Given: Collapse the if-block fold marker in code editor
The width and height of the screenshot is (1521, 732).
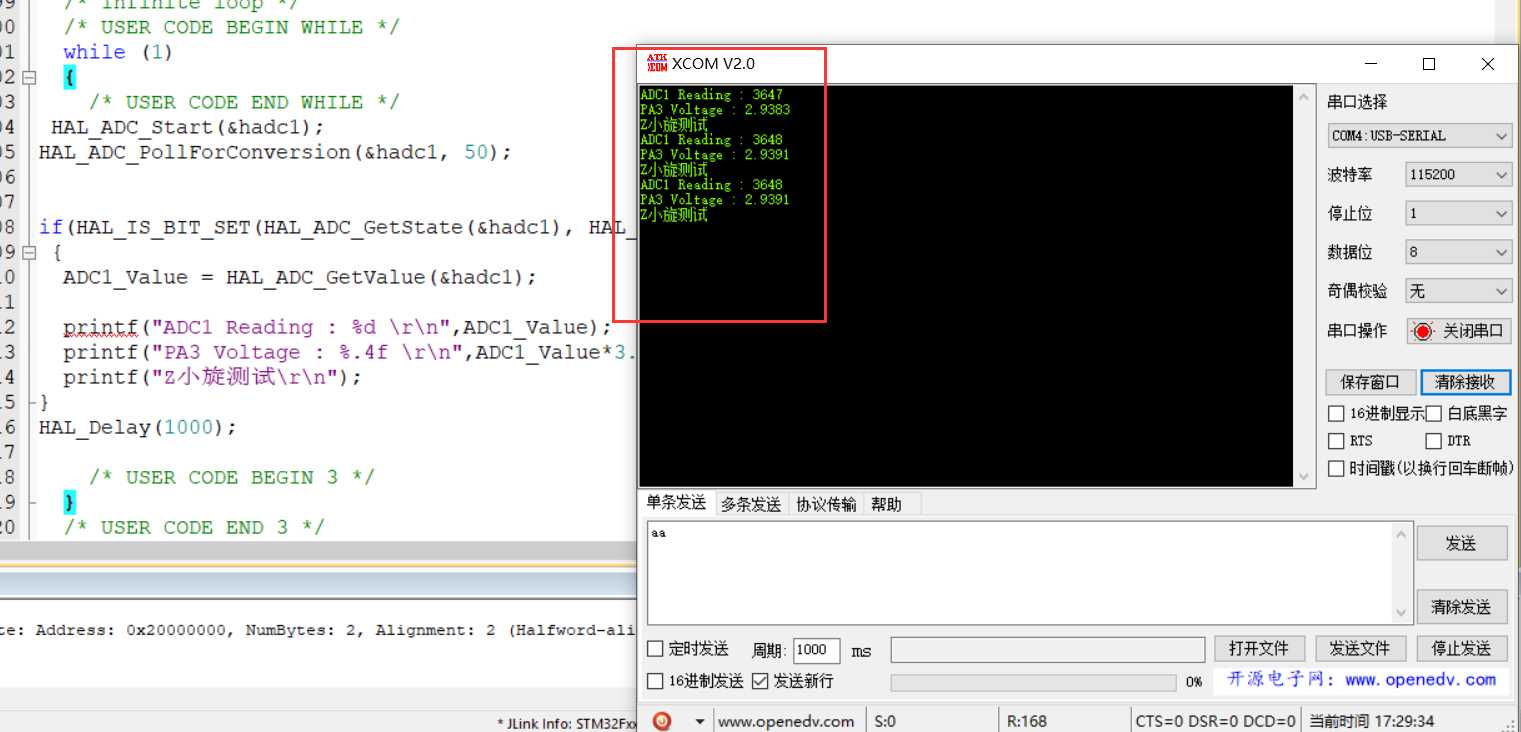Looking at the screenshot, I should (x=29, y=252).
